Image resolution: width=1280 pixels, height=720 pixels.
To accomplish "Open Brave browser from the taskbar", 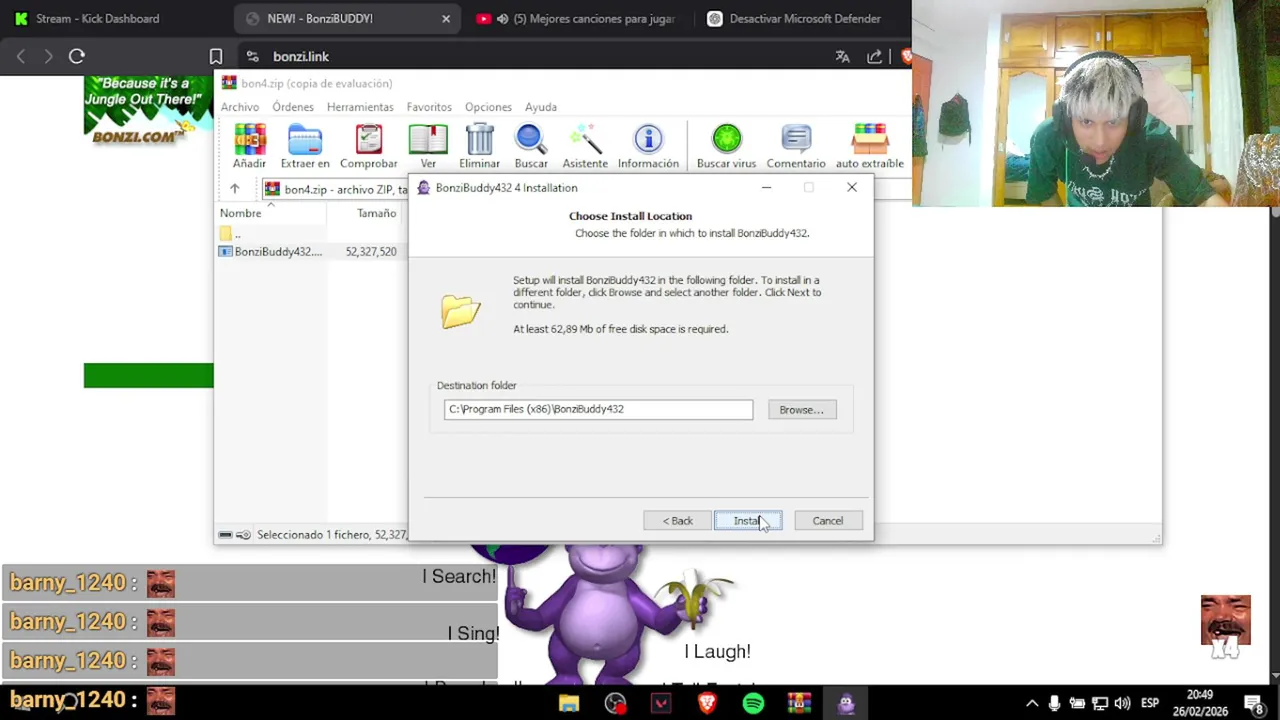I will (x=707, y=704).
